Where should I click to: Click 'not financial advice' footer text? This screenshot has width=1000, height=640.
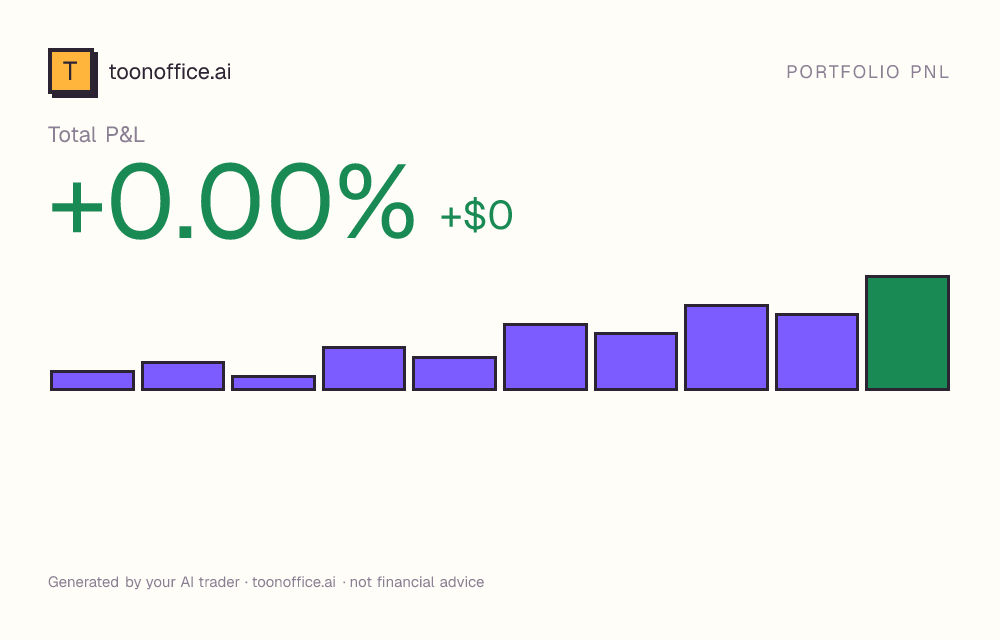(x=417, y=582)
